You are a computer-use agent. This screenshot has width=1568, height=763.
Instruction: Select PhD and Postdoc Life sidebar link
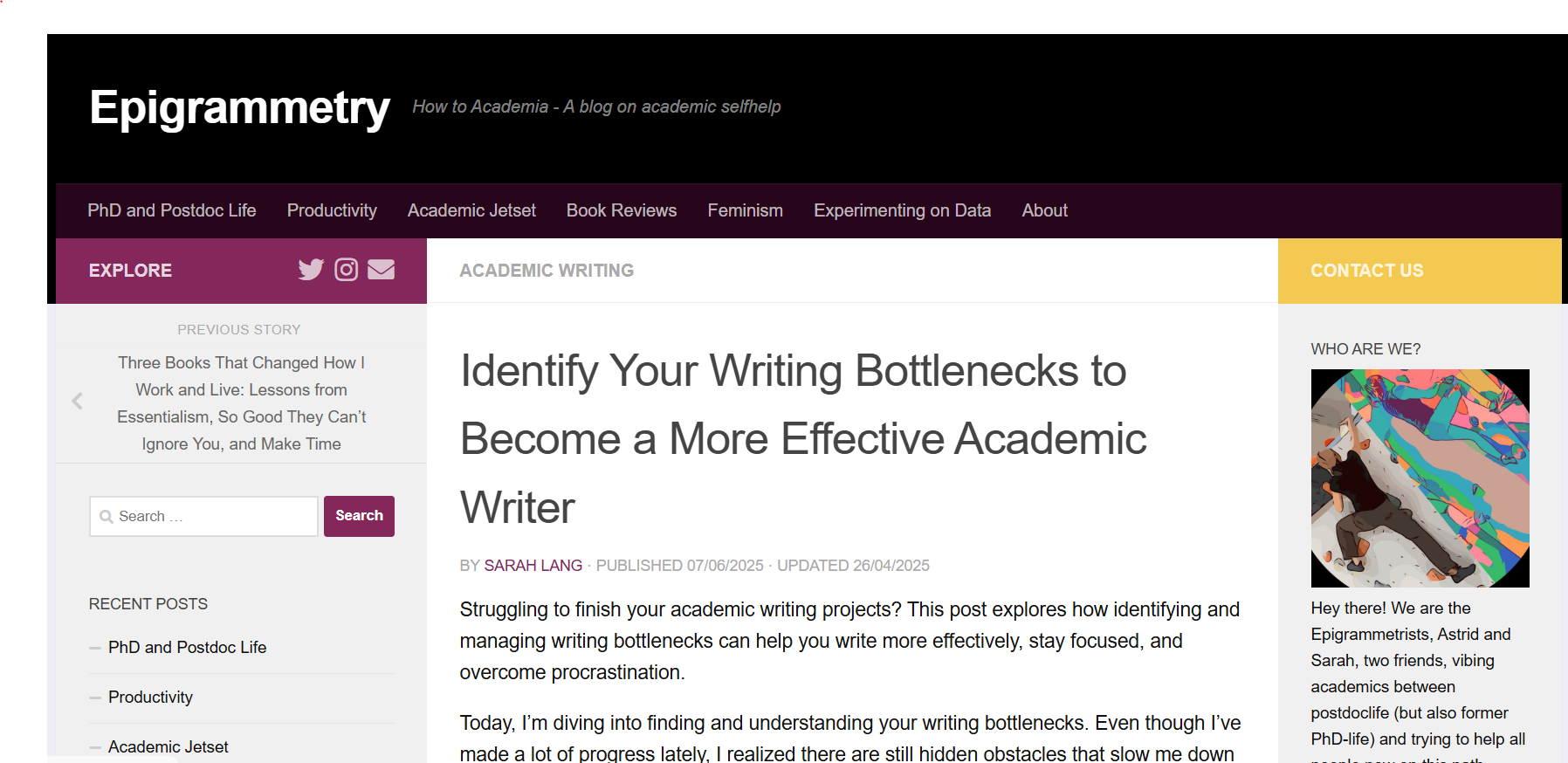tap(187, 647)
